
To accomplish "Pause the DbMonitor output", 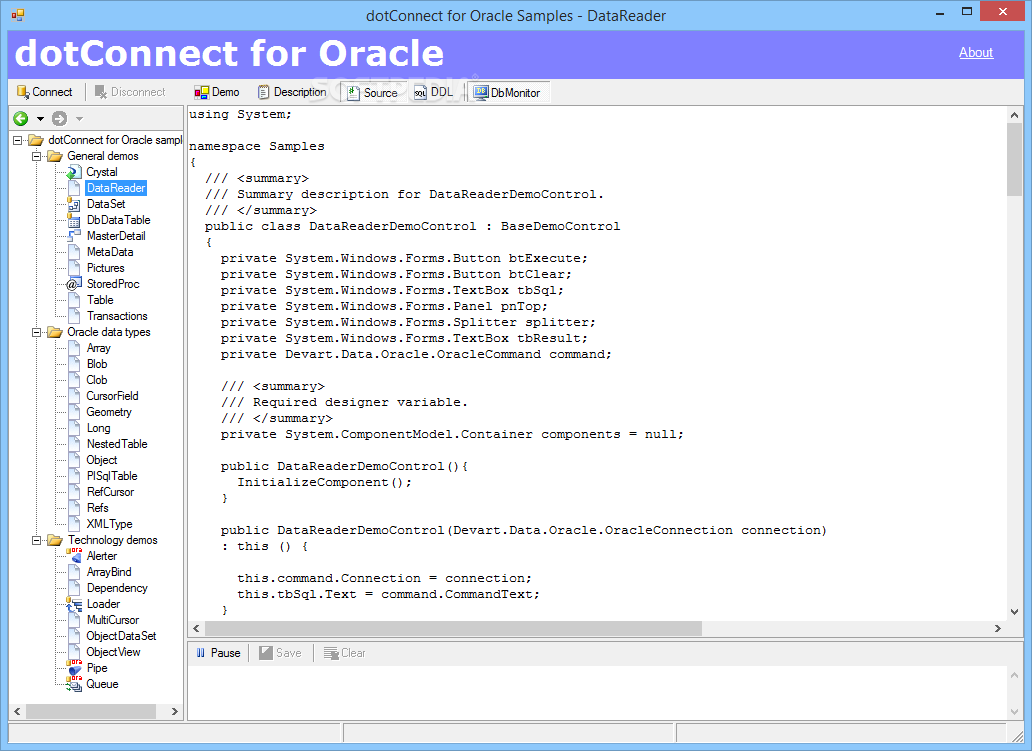I will [218, 653].
